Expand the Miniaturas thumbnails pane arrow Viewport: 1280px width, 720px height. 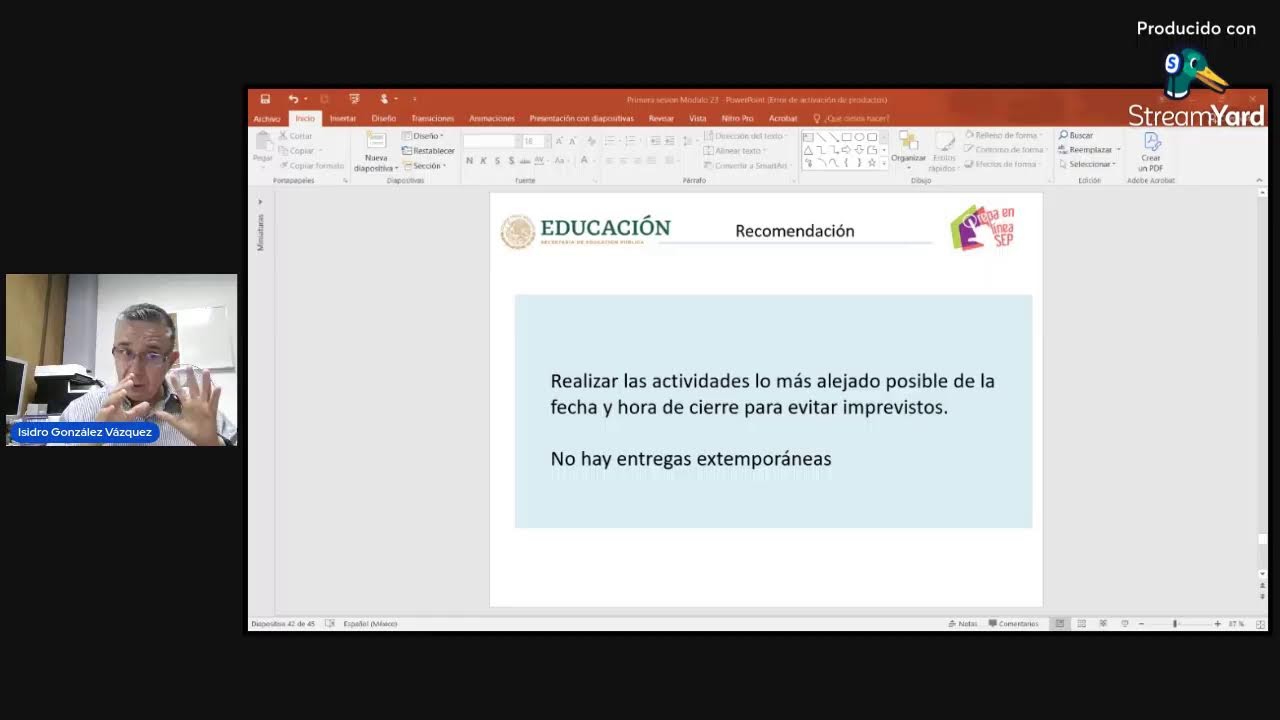(x=260, y=202)
